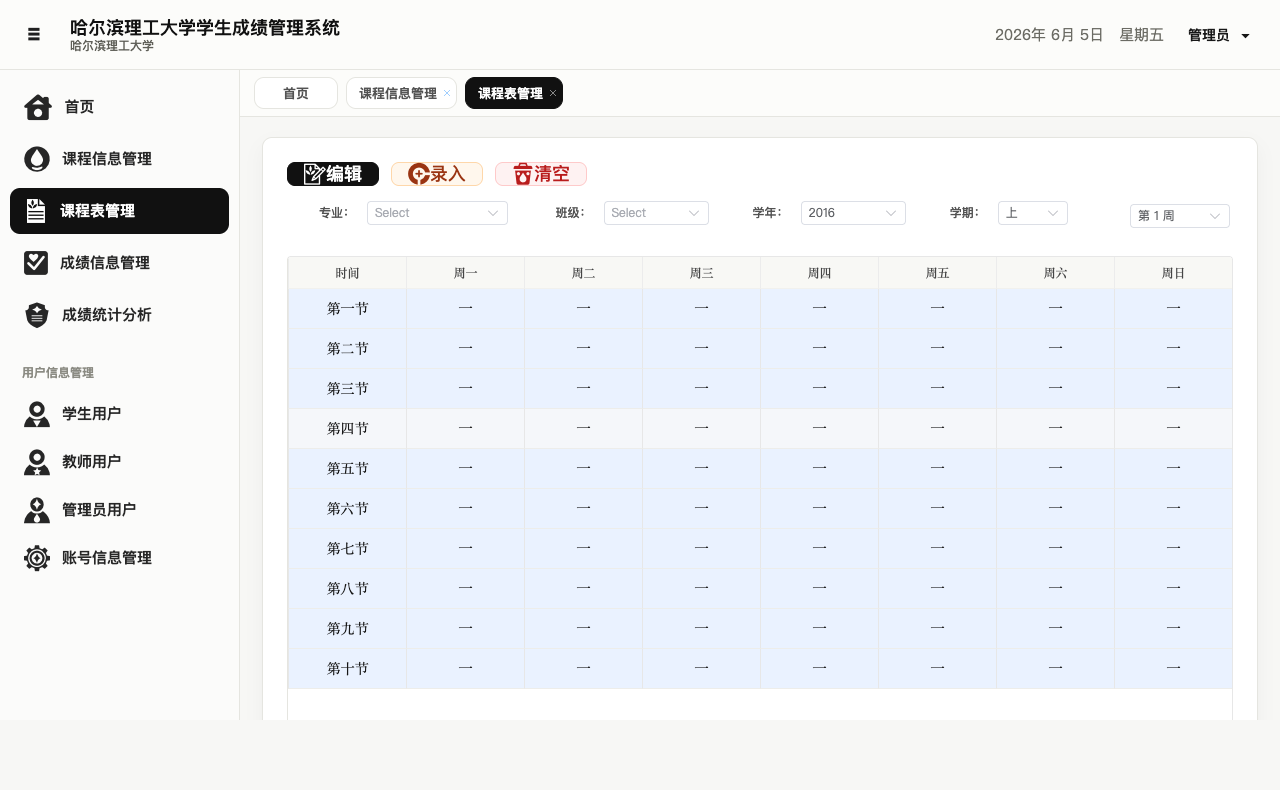Click the 2026年 6月 5日 date text
Image resolution: width=1280 pixels, height=790 pixels.
coord(1049,35)
